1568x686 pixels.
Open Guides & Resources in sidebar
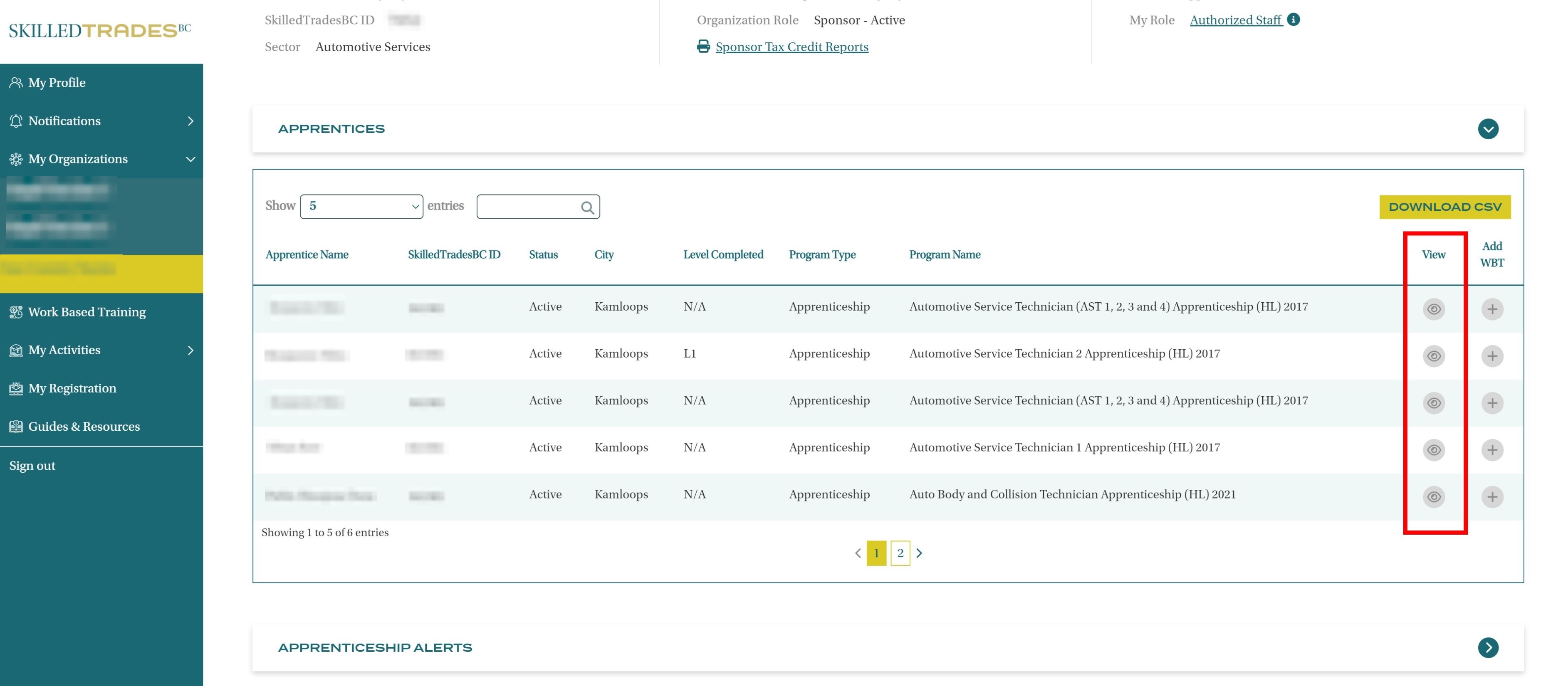tap(84, 426)
